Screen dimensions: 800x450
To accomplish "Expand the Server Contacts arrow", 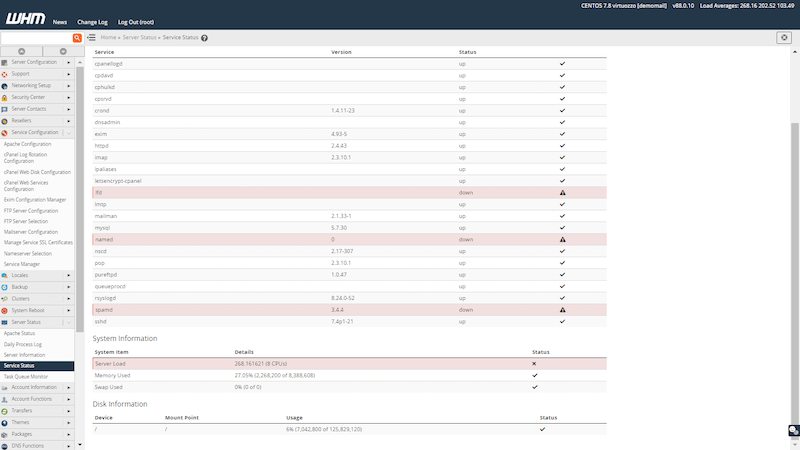I will [68, 109].
